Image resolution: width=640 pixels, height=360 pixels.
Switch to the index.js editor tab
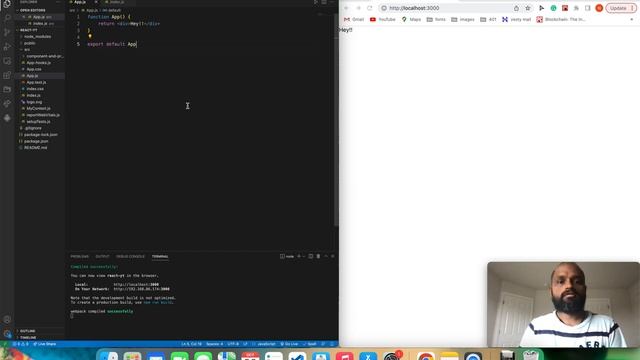116,2
